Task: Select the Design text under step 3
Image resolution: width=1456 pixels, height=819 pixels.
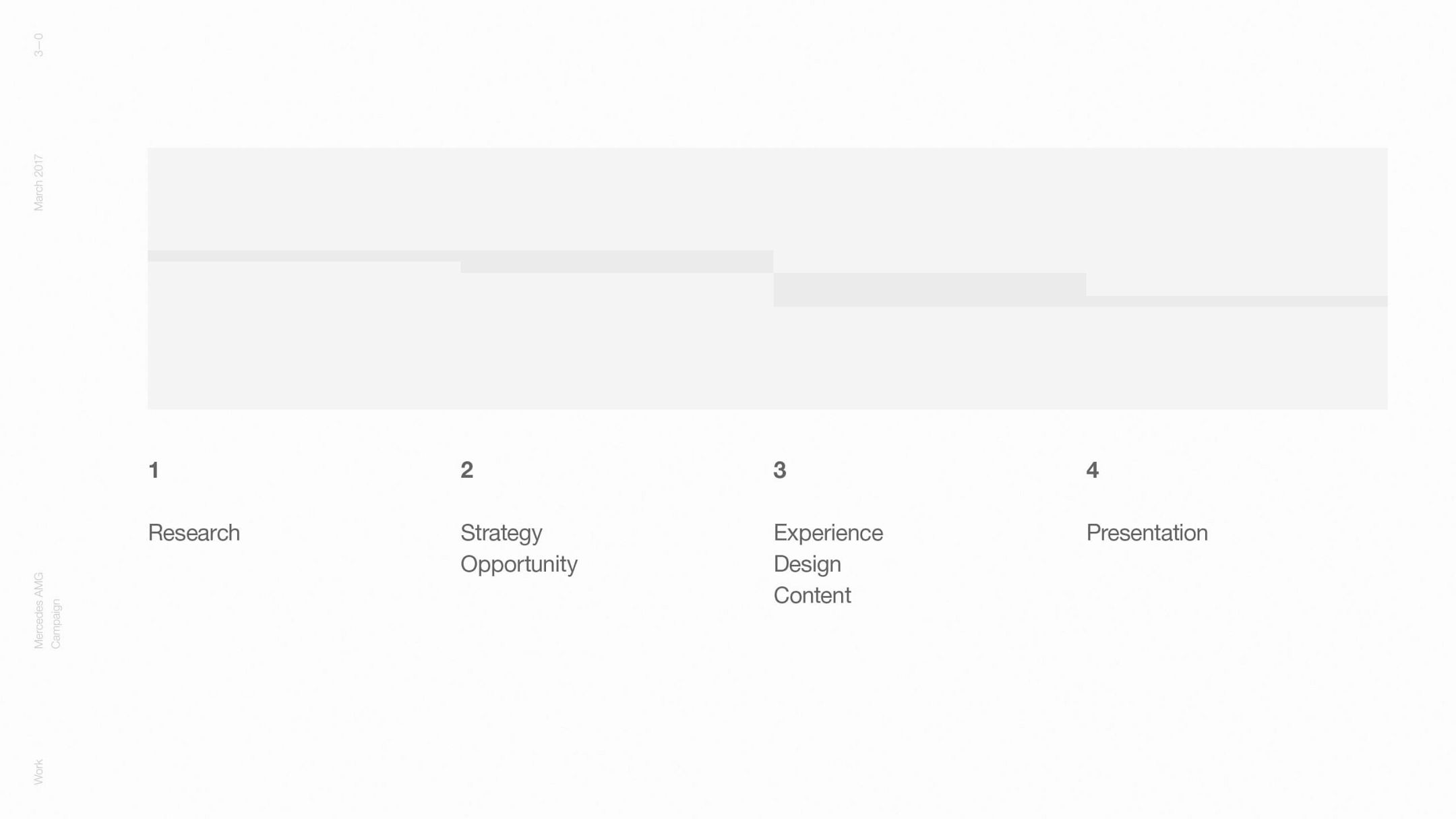Action: (x=807, y=564)
